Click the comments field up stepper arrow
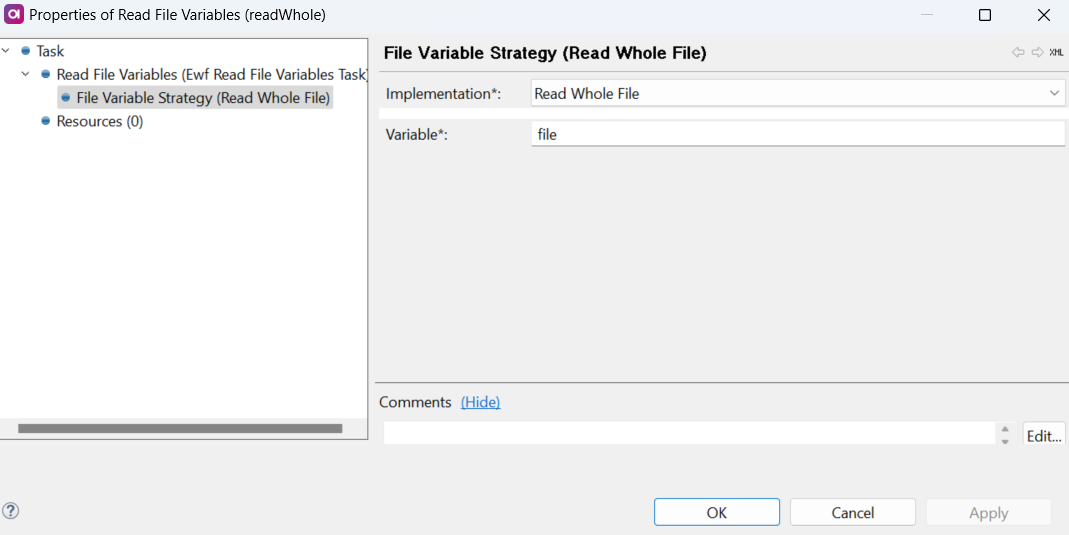Screen dimensions: 1069x535 (1005, 429)
